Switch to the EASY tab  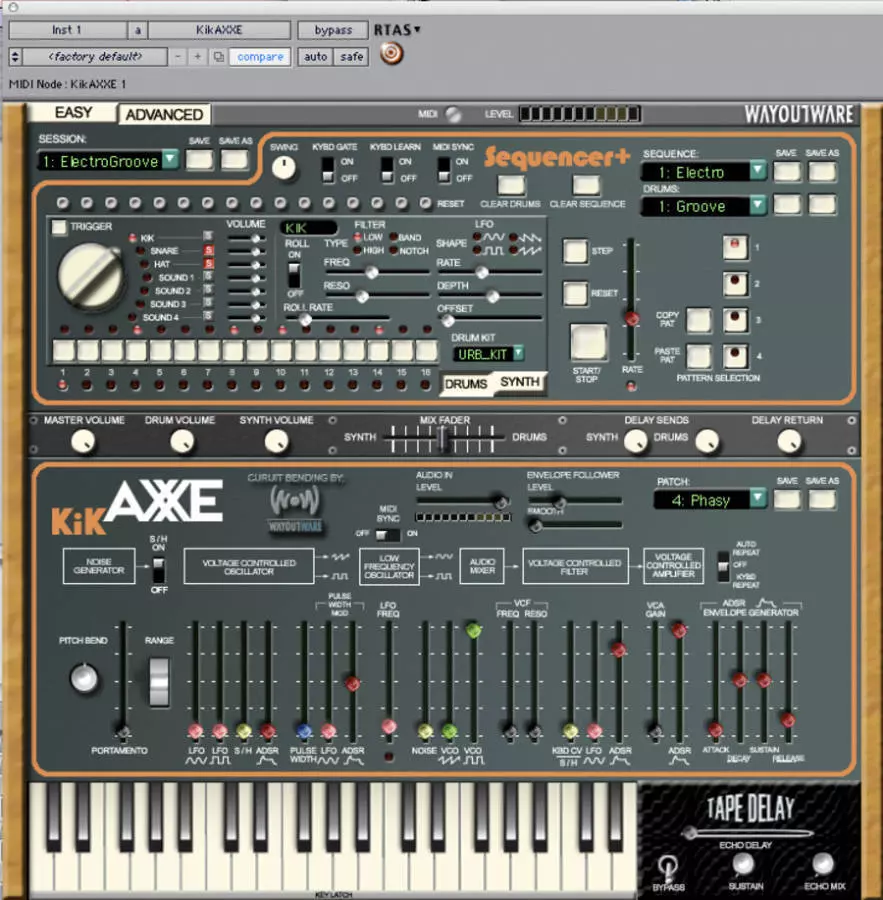(x=73, y=112)
